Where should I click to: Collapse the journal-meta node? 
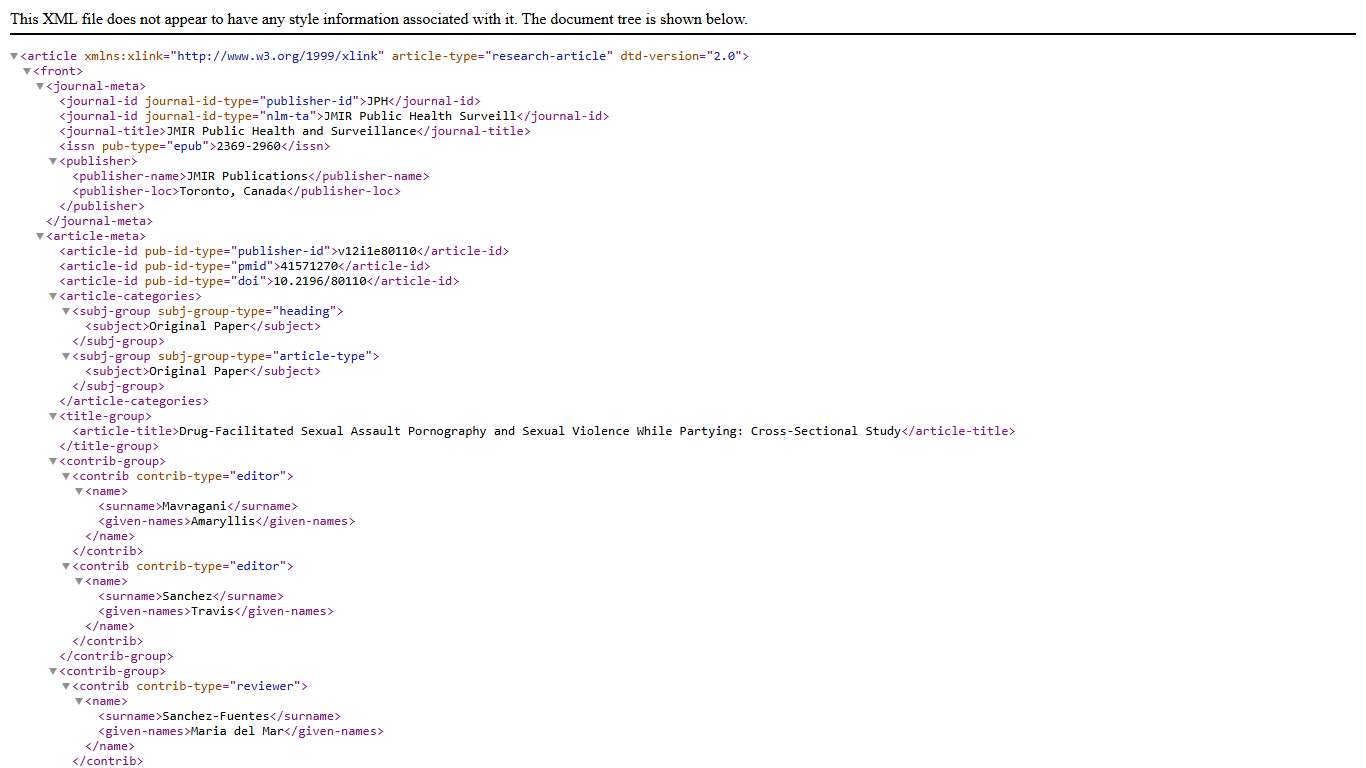point(40,87)
